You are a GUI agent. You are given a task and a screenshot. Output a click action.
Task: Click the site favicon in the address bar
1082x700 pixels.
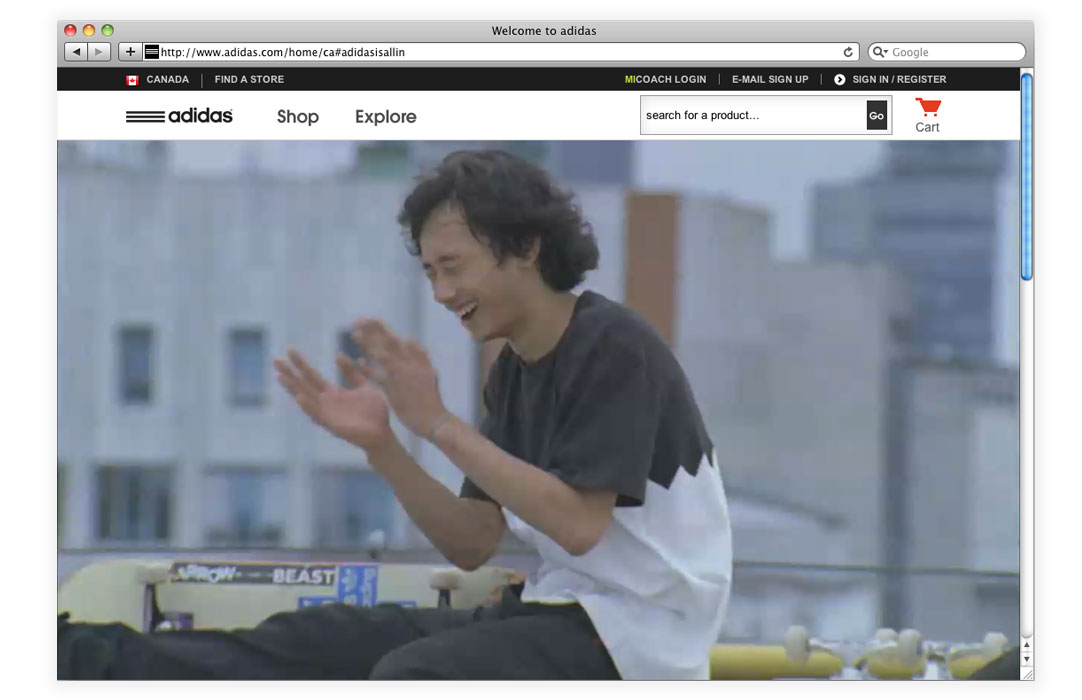coord(152,52)
